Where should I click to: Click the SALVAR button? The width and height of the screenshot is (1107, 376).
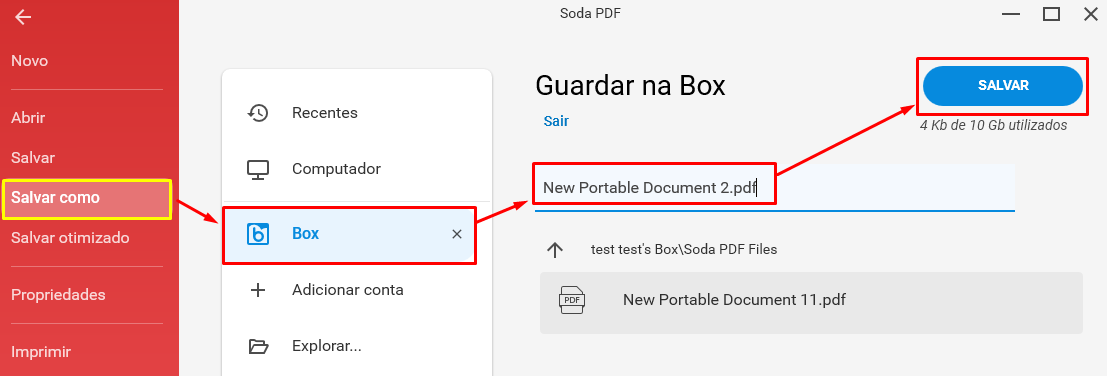[1003, 86]
